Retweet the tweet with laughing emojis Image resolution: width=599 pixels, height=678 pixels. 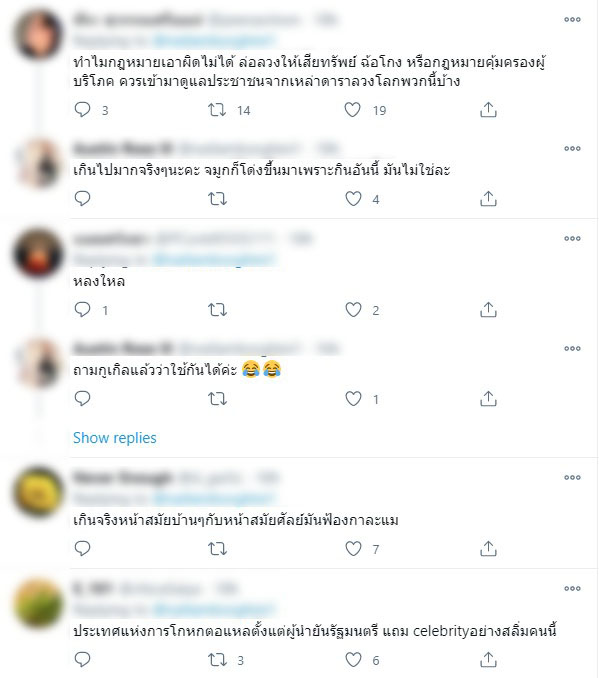click(x=217, y=399)
